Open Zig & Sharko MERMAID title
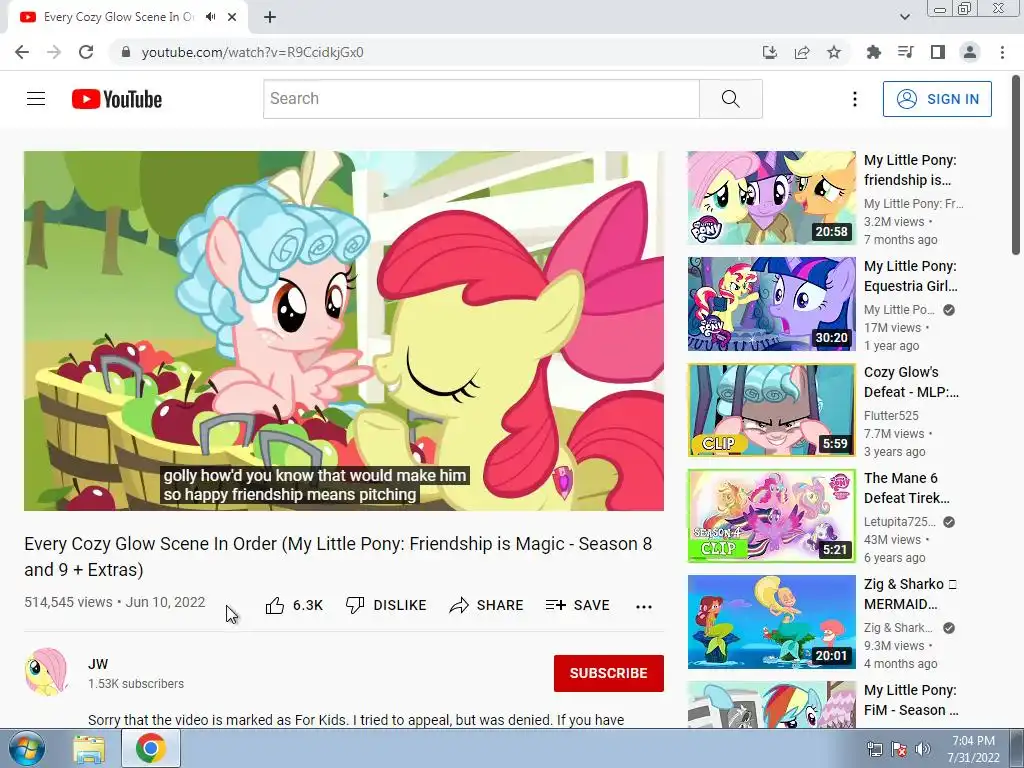1024x768 pixels. tap(910, 594)
